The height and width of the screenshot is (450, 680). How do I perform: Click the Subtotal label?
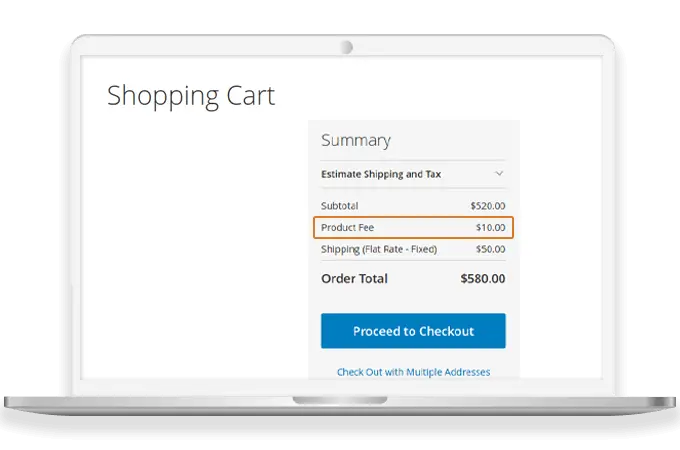[x=339, y=206]
